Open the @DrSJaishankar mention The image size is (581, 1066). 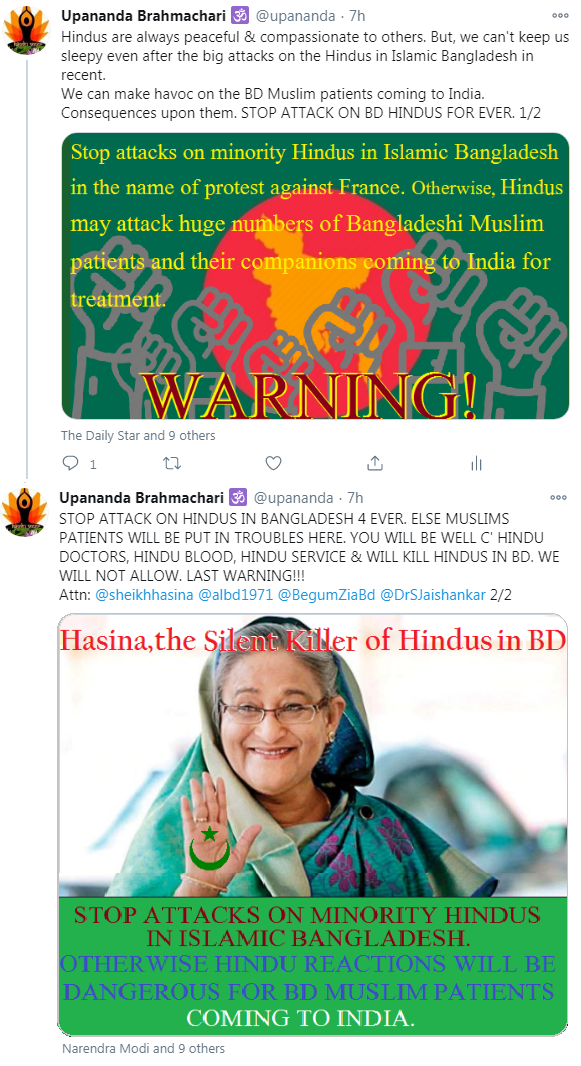[x=433, y=596]
